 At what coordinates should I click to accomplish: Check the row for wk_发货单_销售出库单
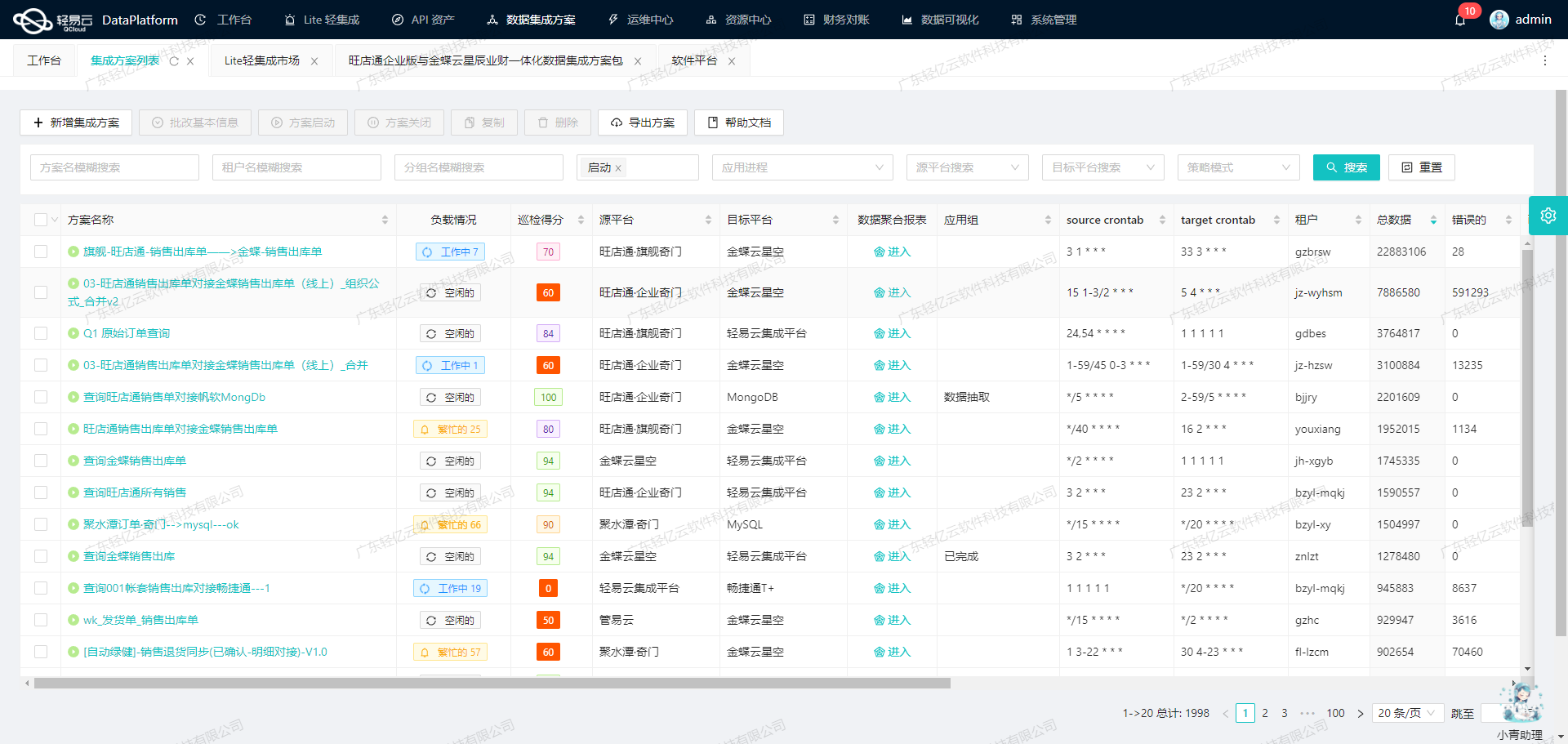pos(41,620)
